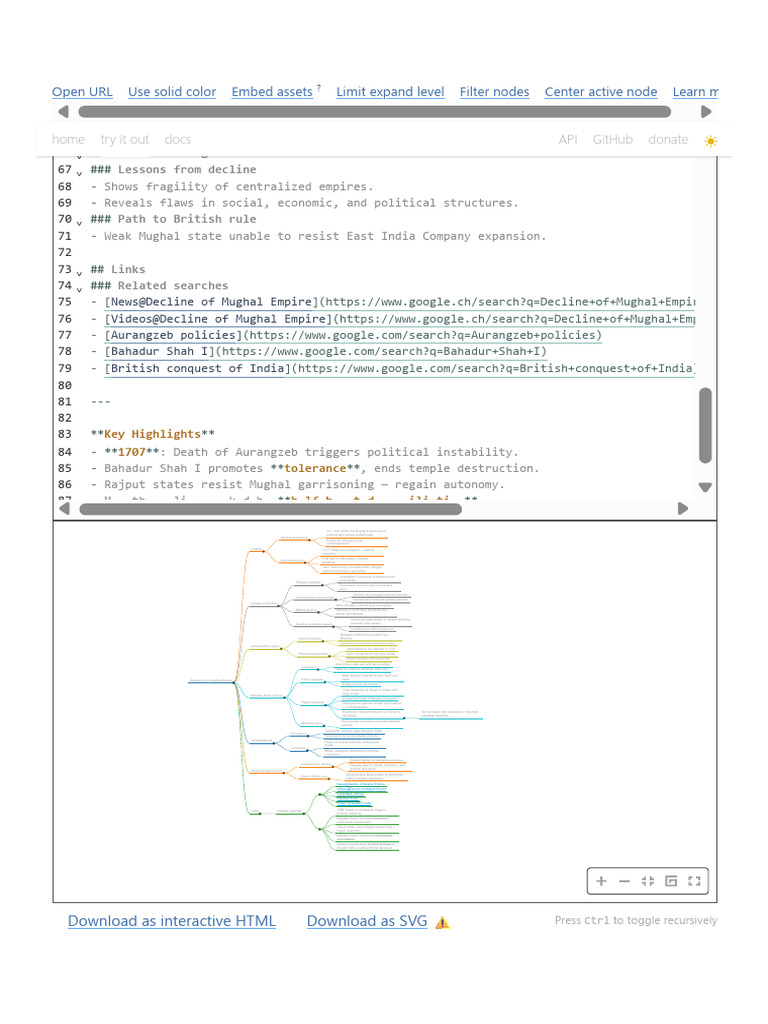
Task: Toggle the light/dark theme sun icon
Action: pyautogui.click(x=710, y=141)
